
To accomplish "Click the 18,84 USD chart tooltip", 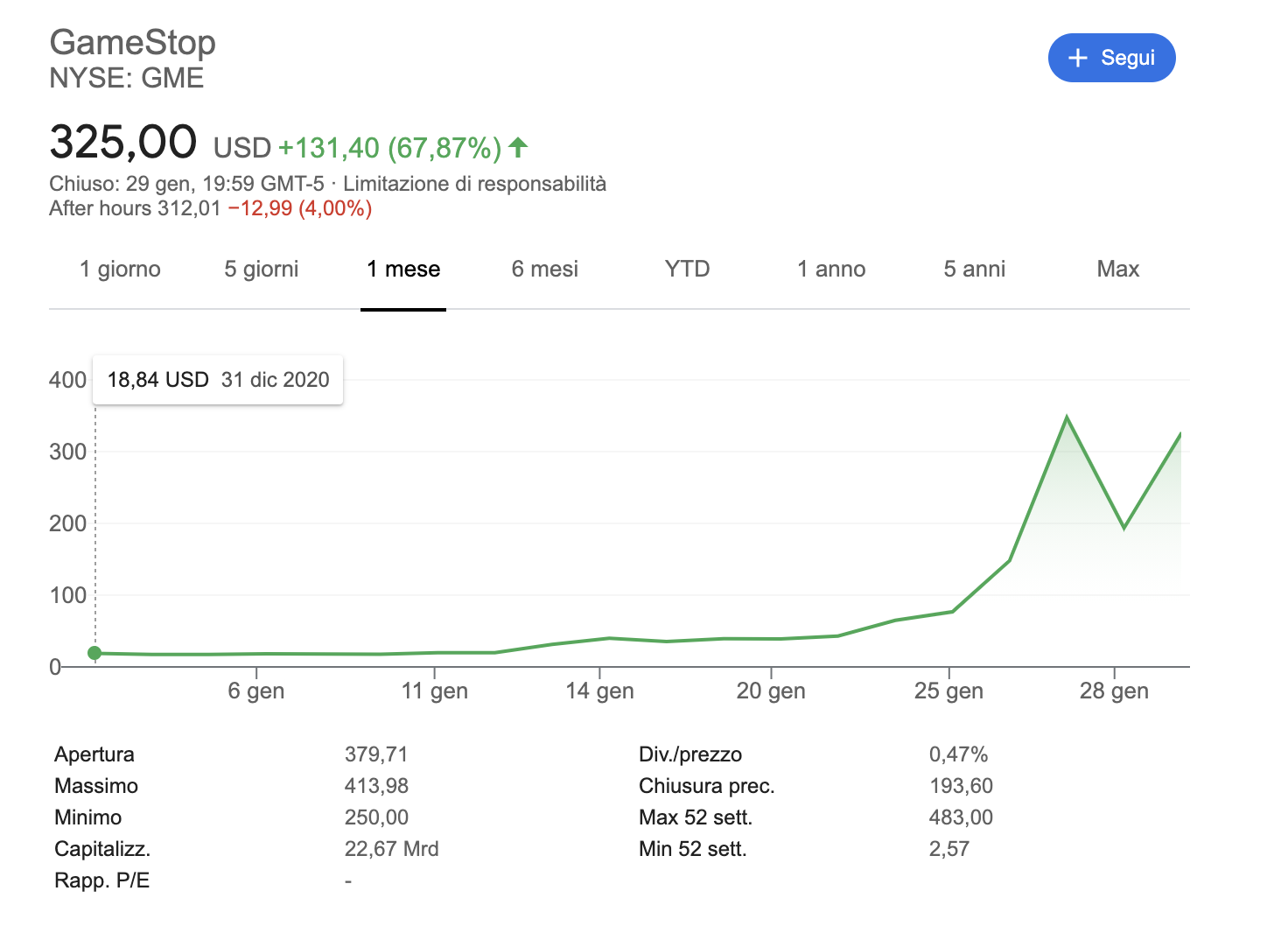I will point(218,380).
